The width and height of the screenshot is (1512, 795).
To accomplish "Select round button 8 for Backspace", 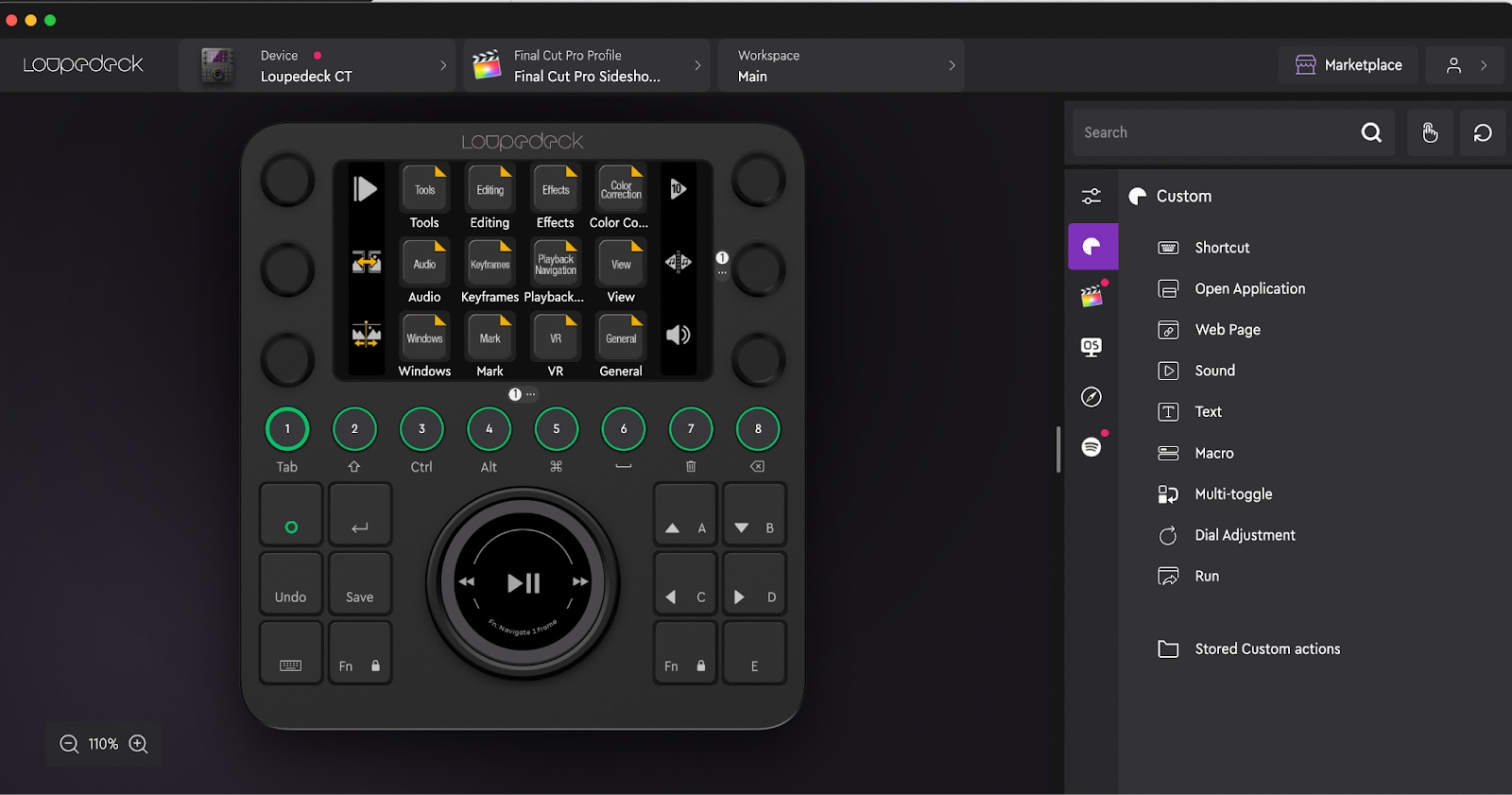I will pyautogui.click(x=758, y=429).
